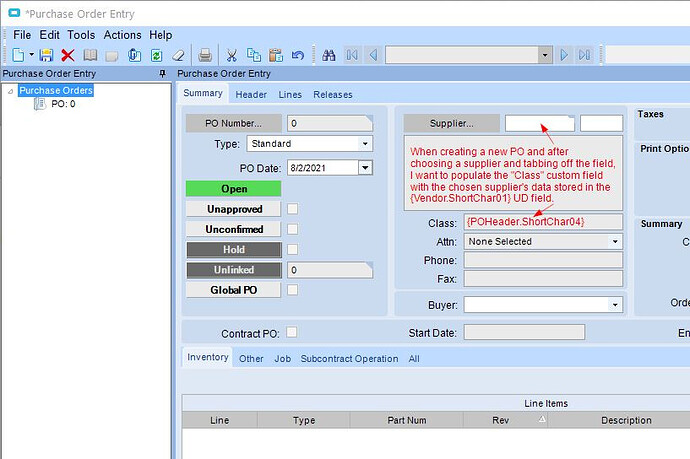The width and height of the screenshot is (690, 459).
Task: Click the Part Num column header
Action: pos(407,420)
